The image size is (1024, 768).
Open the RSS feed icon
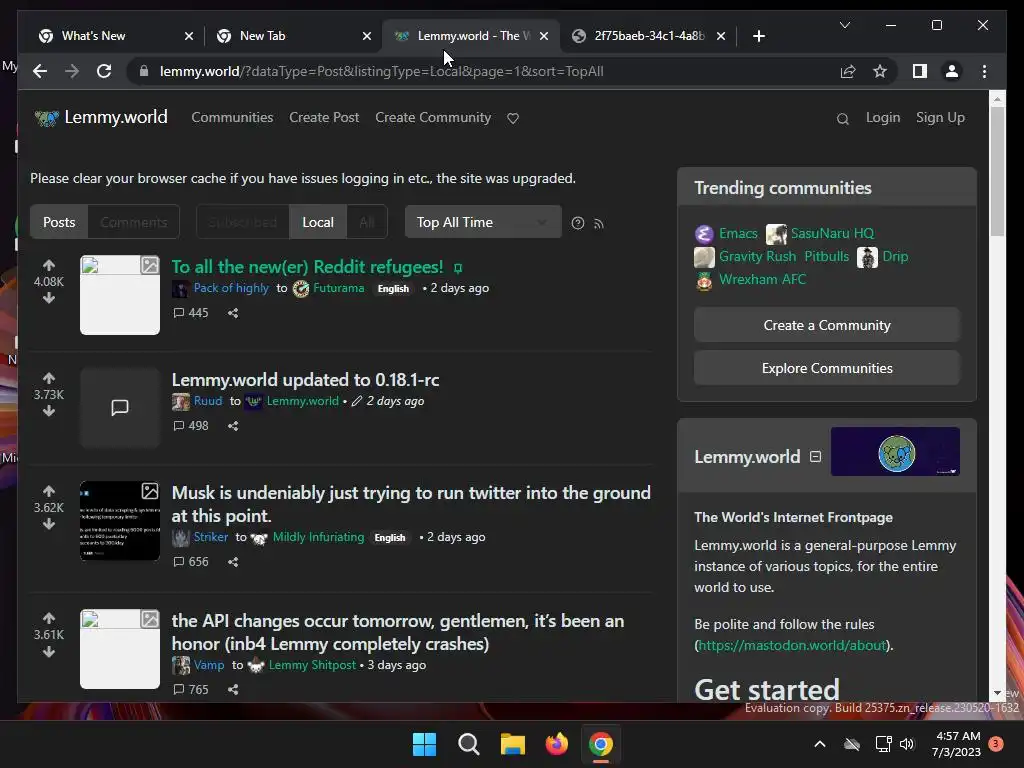(599, 224)
